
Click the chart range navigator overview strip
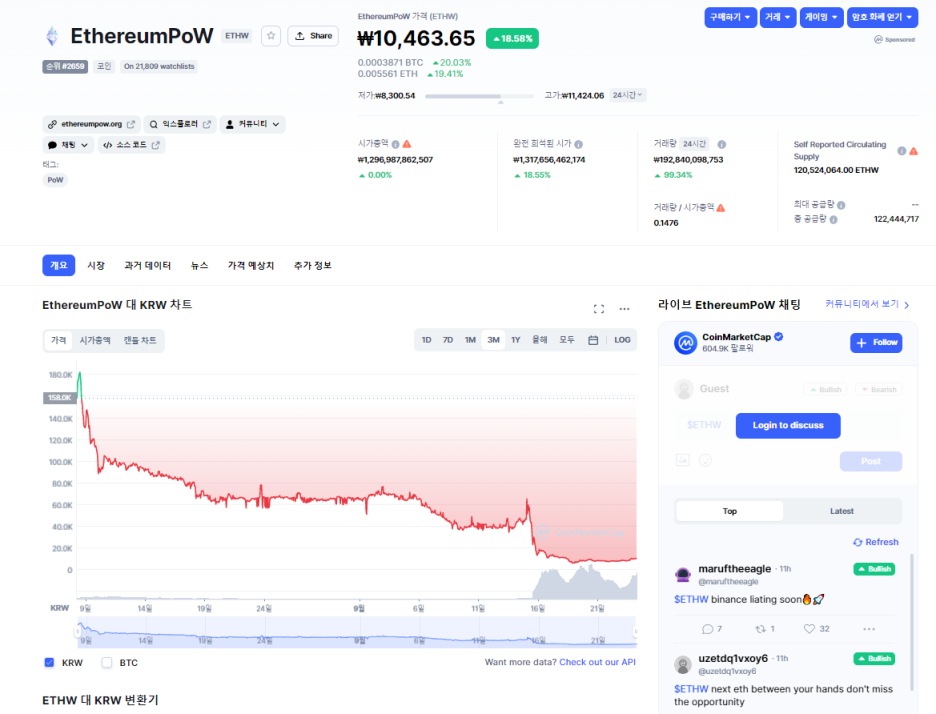pyautogui.click(x=357, y=632)
